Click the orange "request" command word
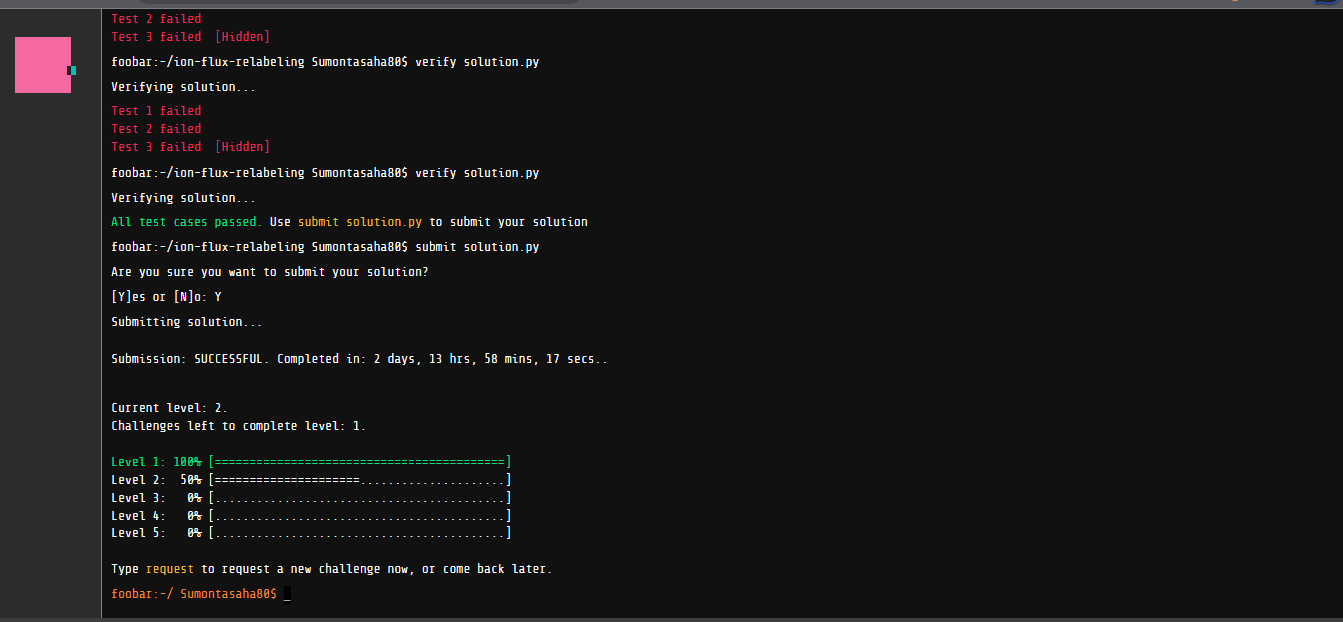1343x622 pixels. click(170, 569)
